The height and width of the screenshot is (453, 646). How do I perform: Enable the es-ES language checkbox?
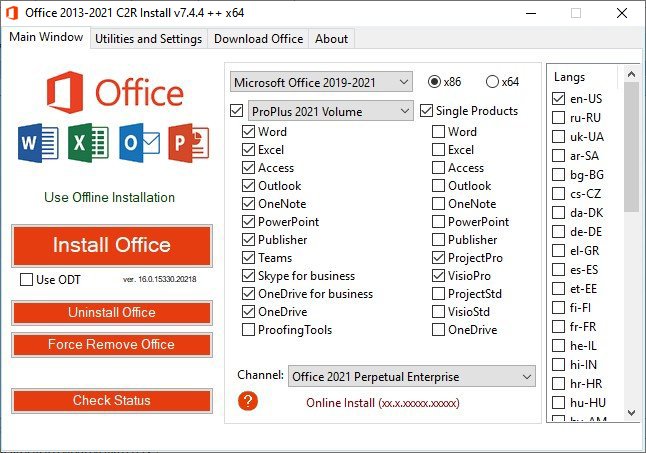pyautogui.click(x=558, y=270)
